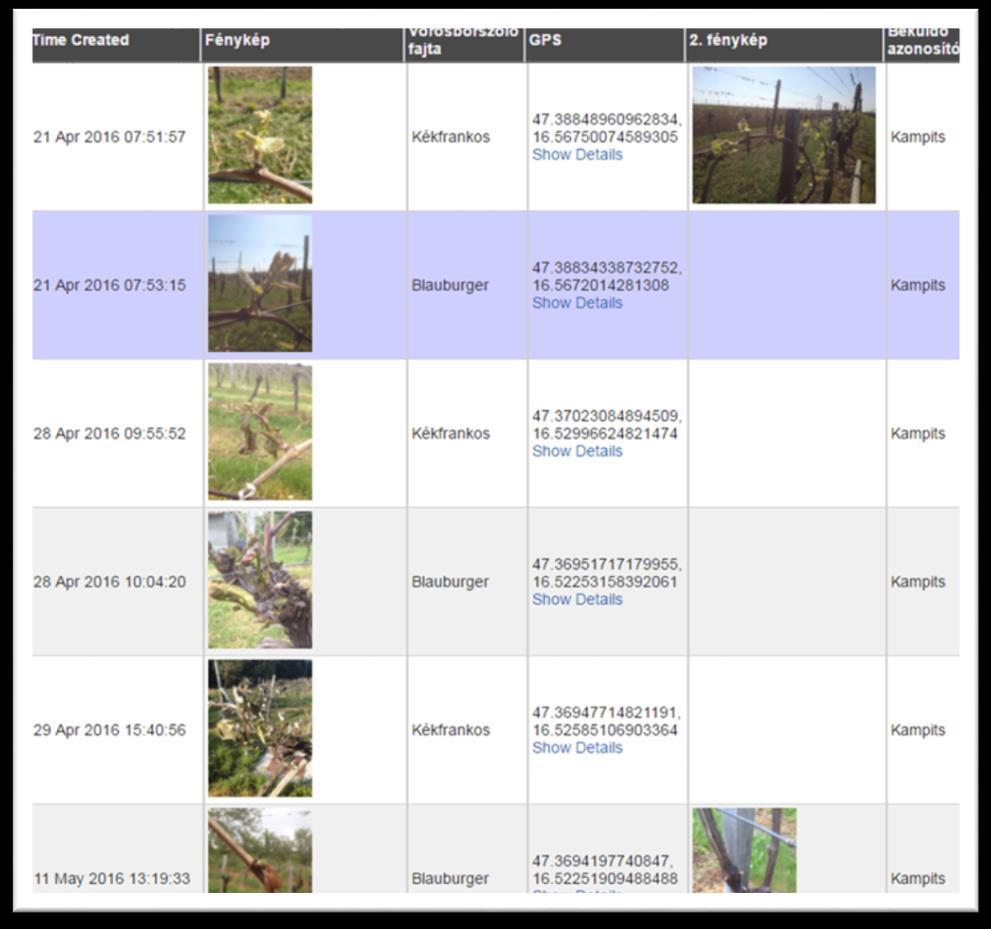
Task: Open Show Details for 29 Apr 15:40:56 row
Action: (577, 748)
